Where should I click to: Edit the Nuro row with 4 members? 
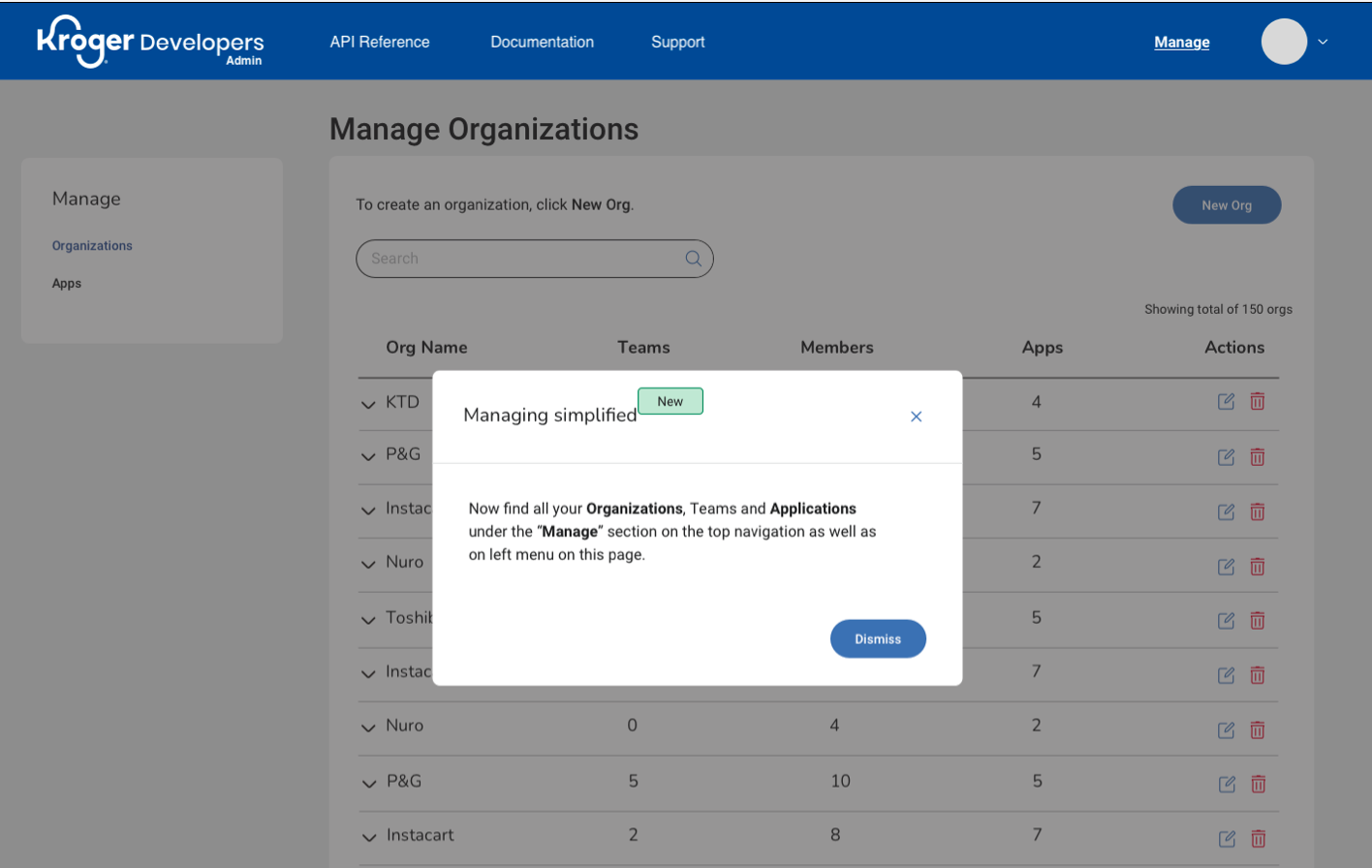click(x=1226, y=729)
